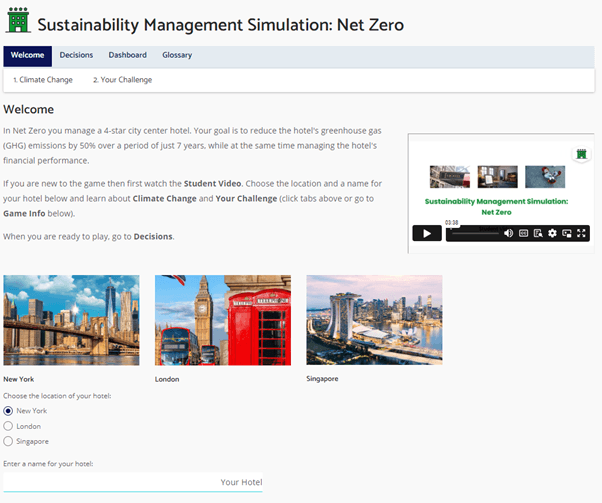
Task: Click the hotel name input field
Action: (x=133, y=483)
